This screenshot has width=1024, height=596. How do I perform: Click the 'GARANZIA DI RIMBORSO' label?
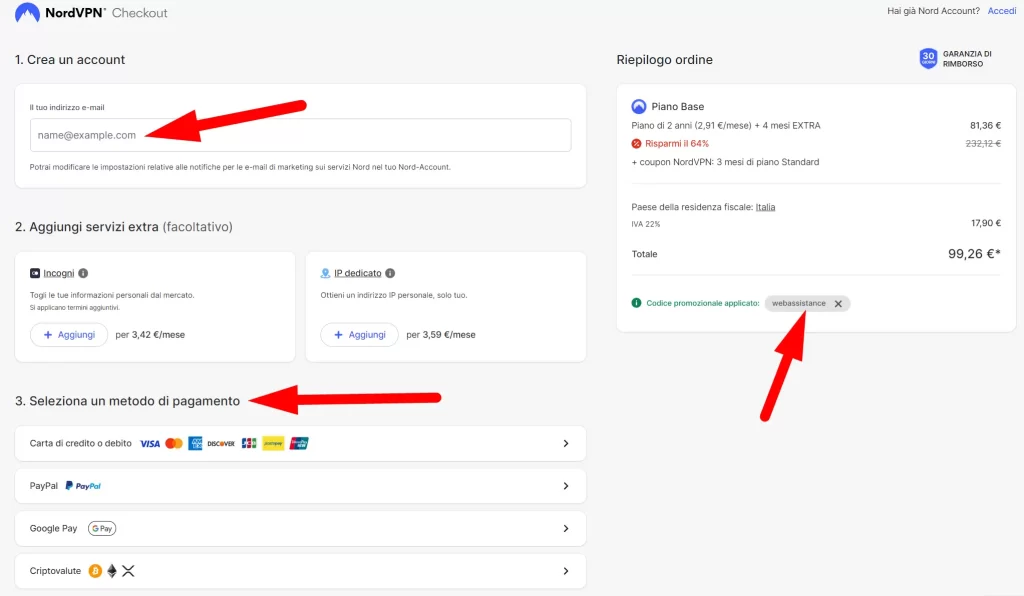tap(967, 59)
